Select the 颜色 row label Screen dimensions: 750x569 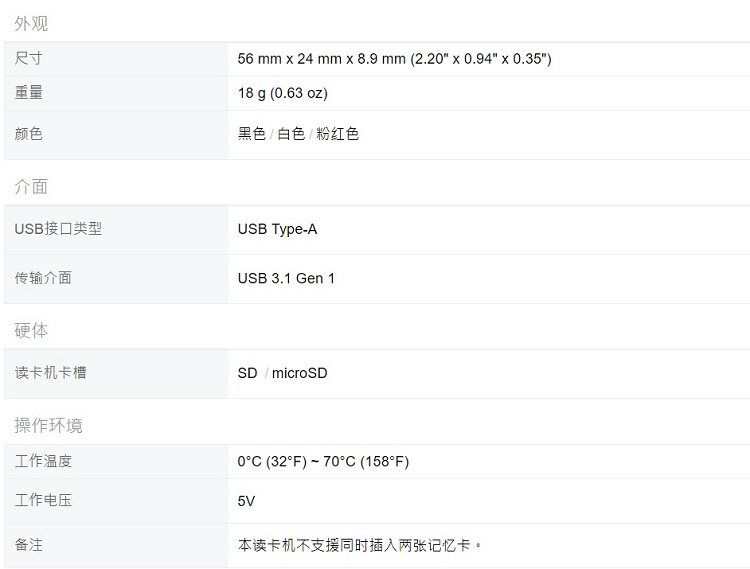[x=29, y=133]
